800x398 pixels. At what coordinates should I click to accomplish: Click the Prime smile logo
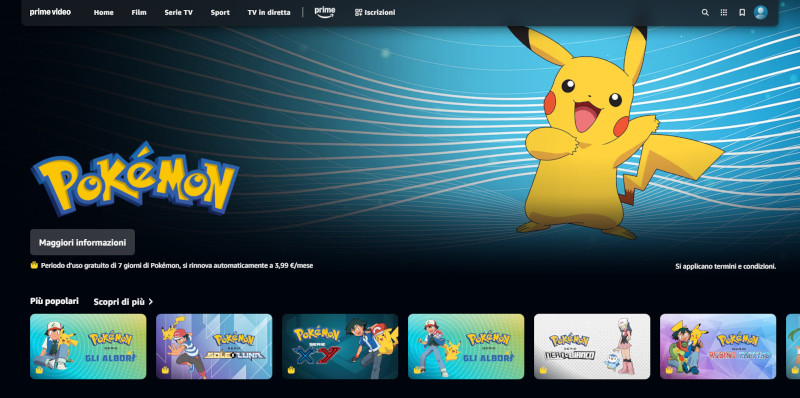pos(324,12)
